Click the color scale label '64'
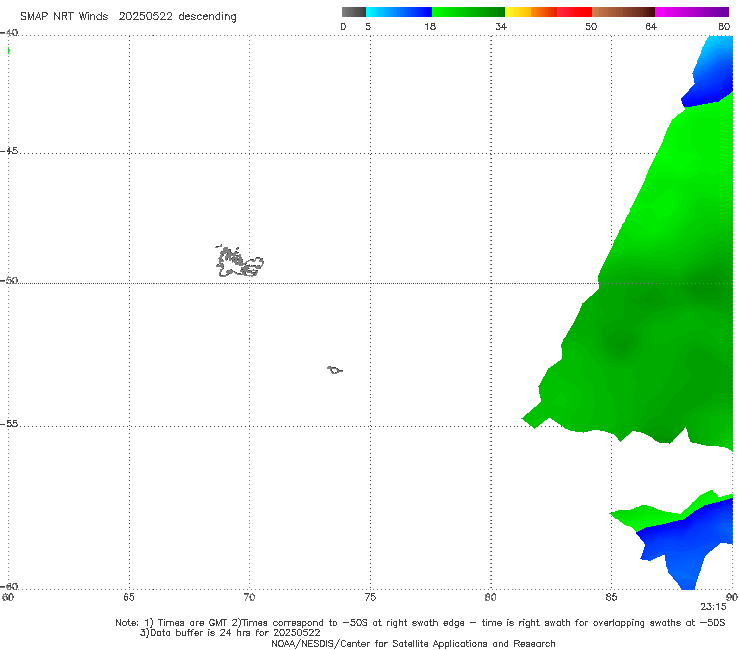Image resolution: width=740 pixels, height=650 pixels. click(651, 26)
